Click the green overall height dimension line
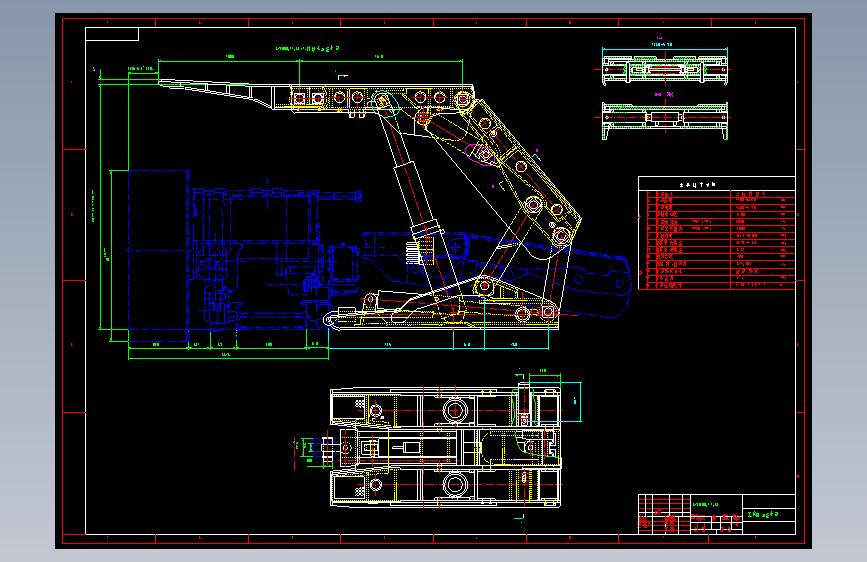Screen dimensions: 867x562 [x=100, y=206]
